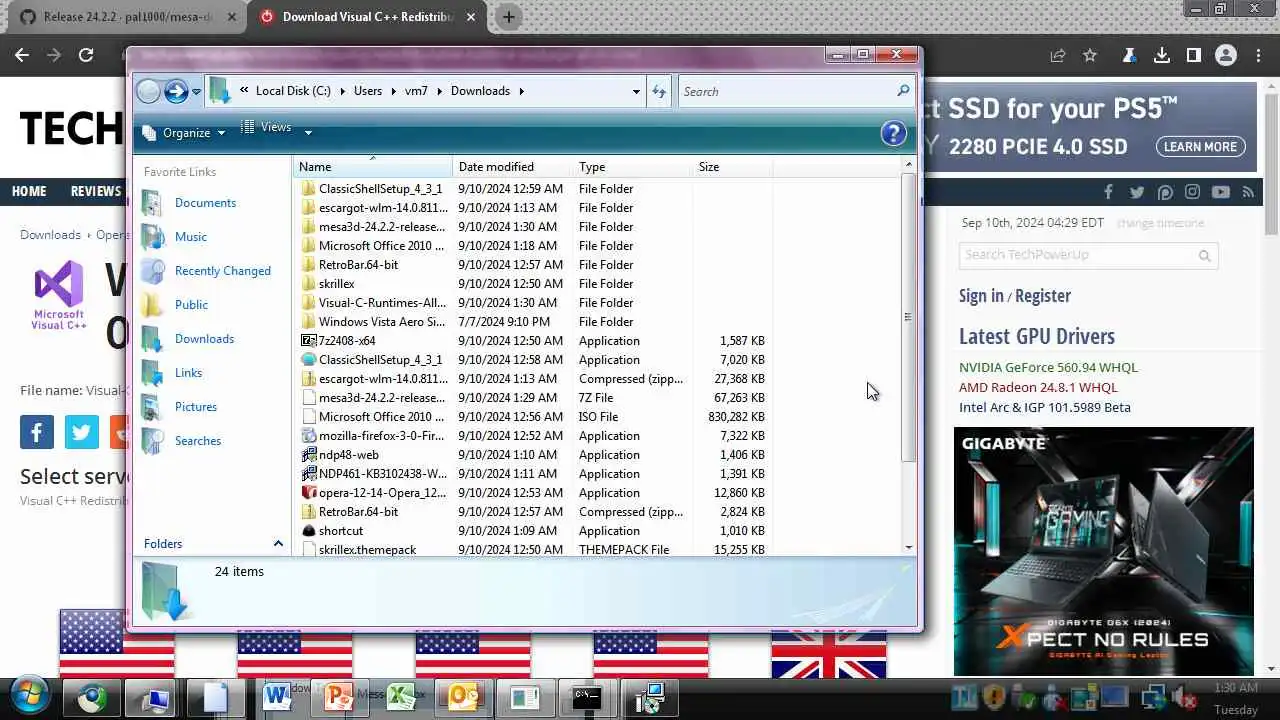
Task: Open Chrome downloads icon in toolbar
Action: pyautogui.click(x=1162, y=56)
